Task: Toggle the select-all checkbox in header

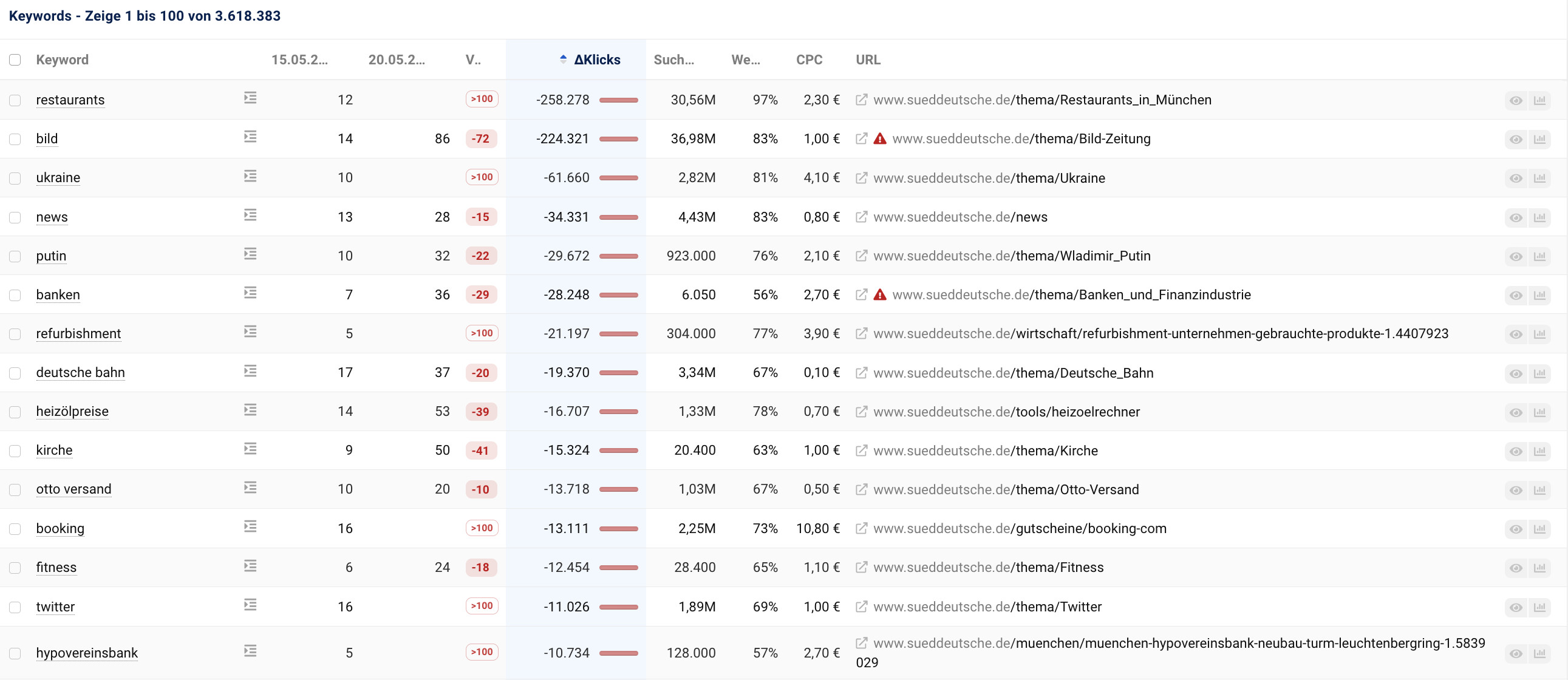Action: pos(15,59)
